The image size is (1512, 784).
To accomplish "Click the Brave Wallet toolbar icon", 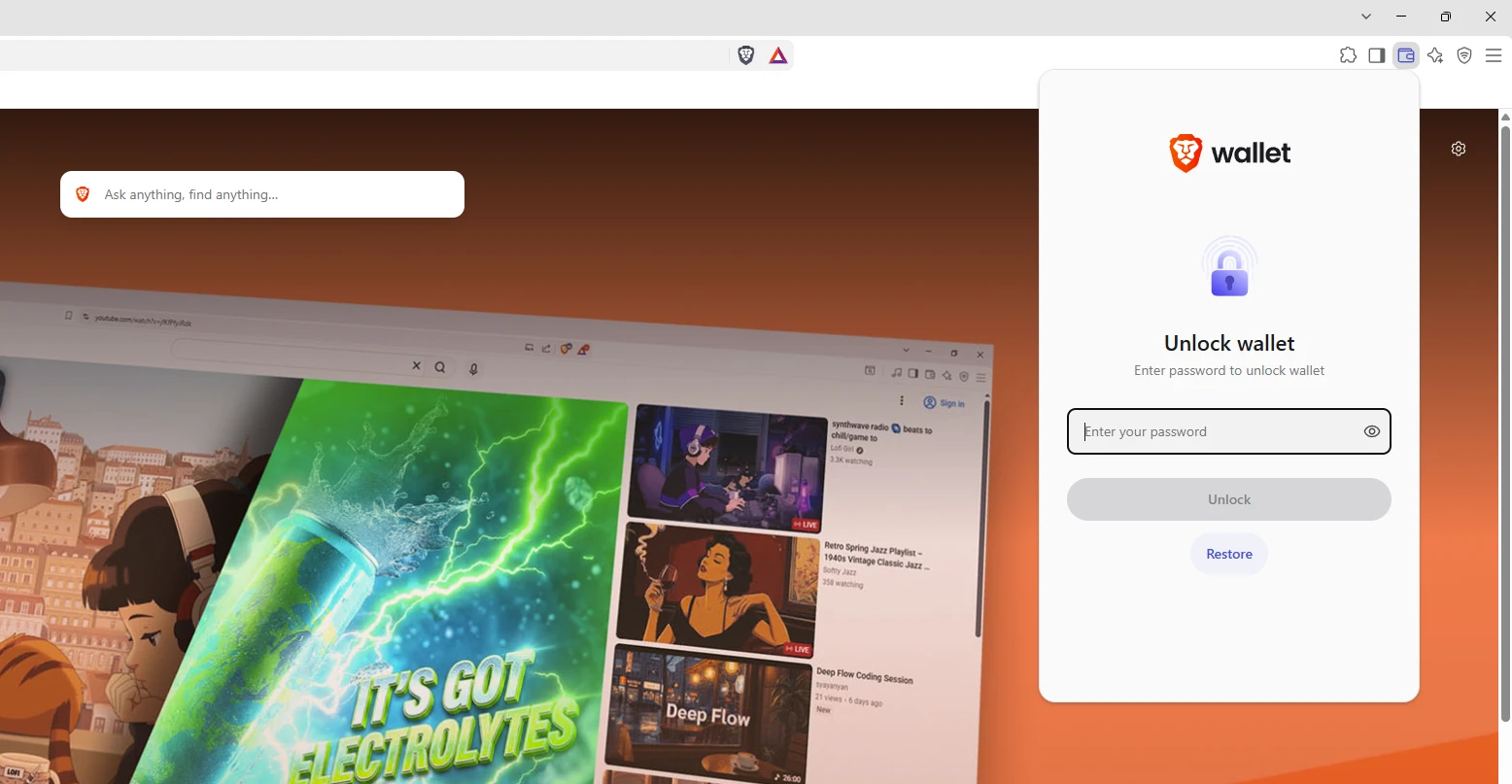I will (x=1406, y=55).
